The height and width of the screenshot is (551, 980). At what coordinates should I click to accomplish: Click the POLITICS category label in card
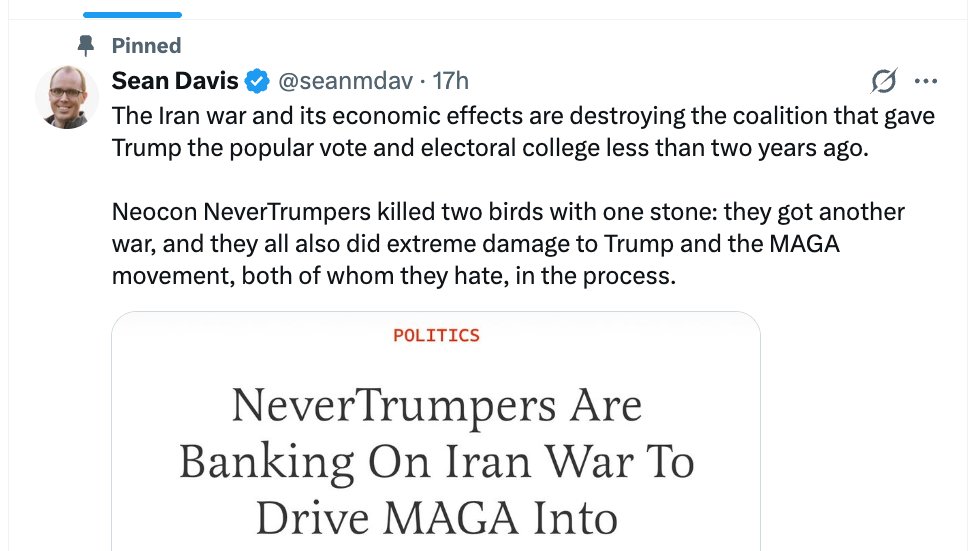[436, 335]
